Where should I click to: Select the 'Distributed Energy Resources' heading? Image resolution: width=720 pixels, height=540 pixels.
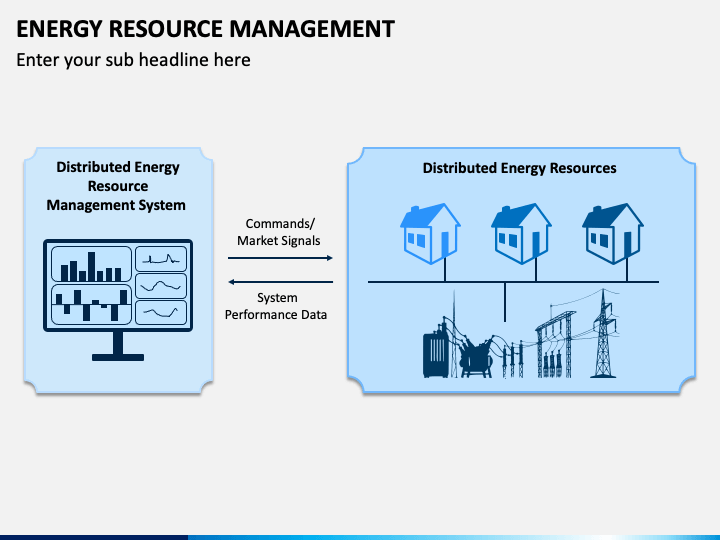[x=519, y=168]
